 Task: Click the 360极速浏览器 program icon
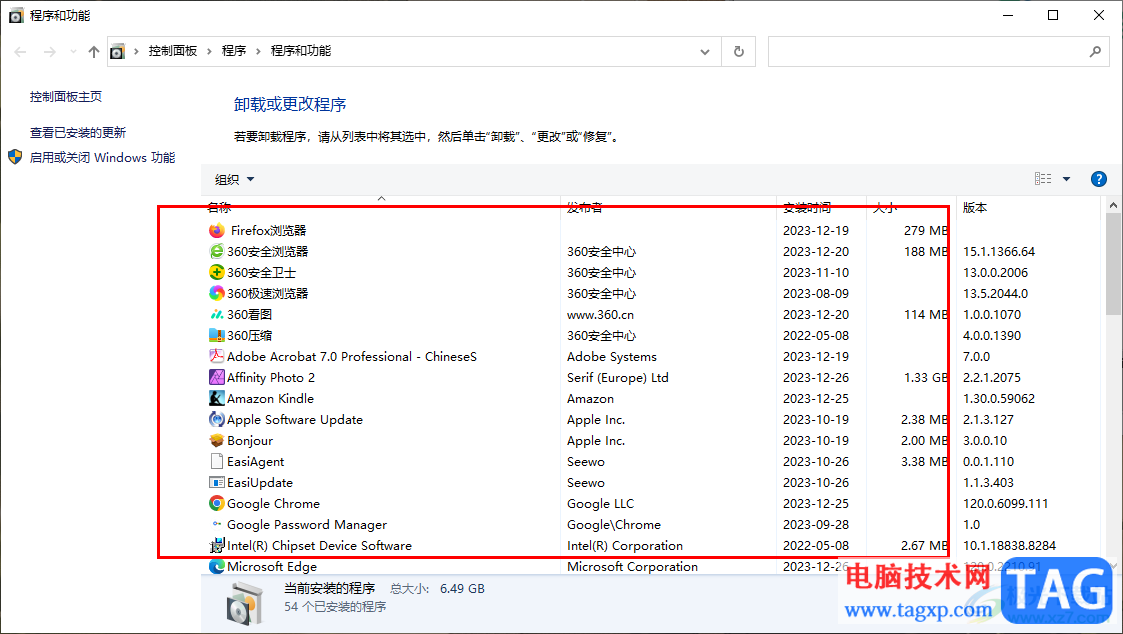tap(216, 293)
